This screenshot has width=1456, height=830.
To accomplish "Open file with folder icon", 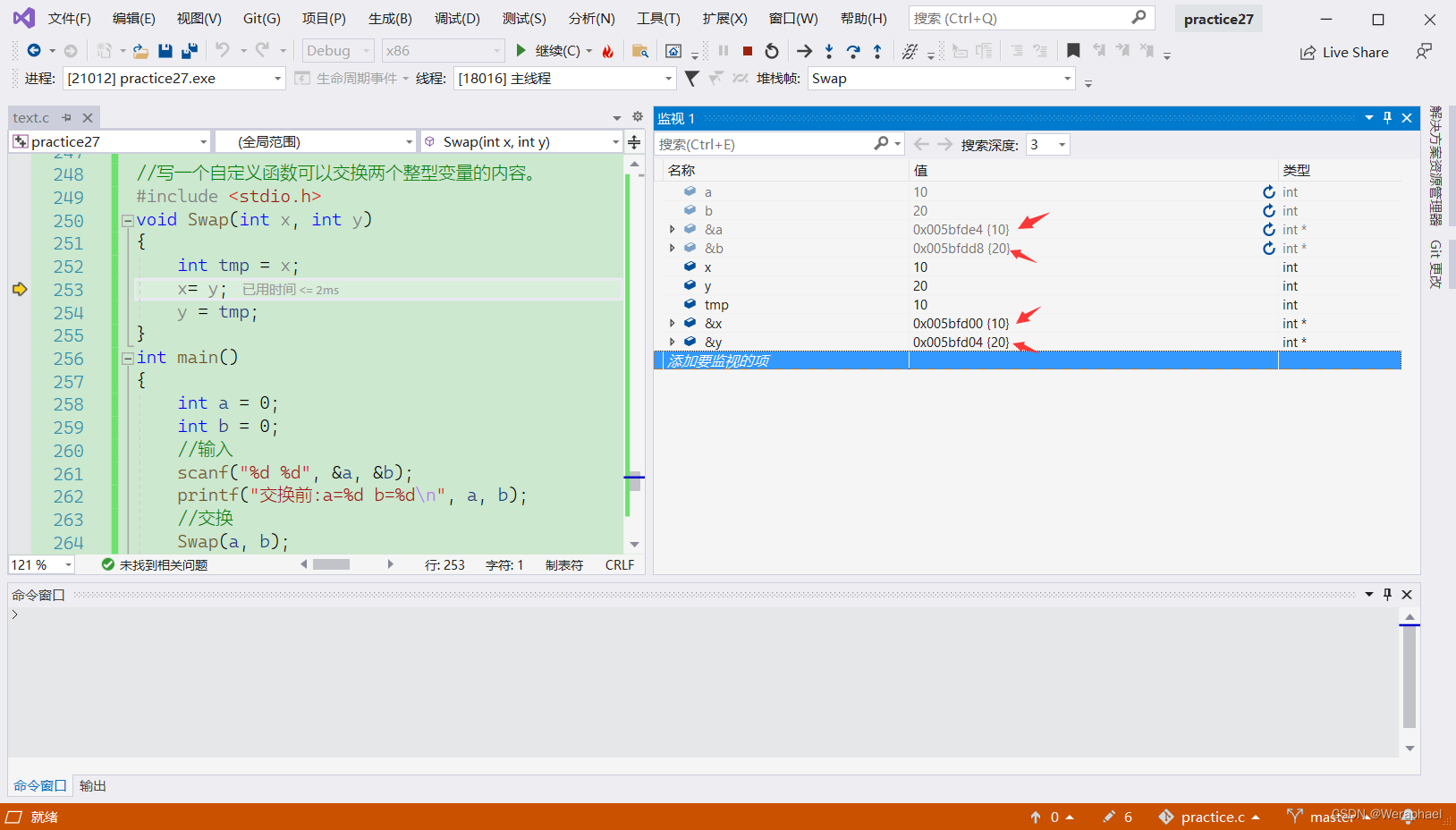I will tap(140, 51).
